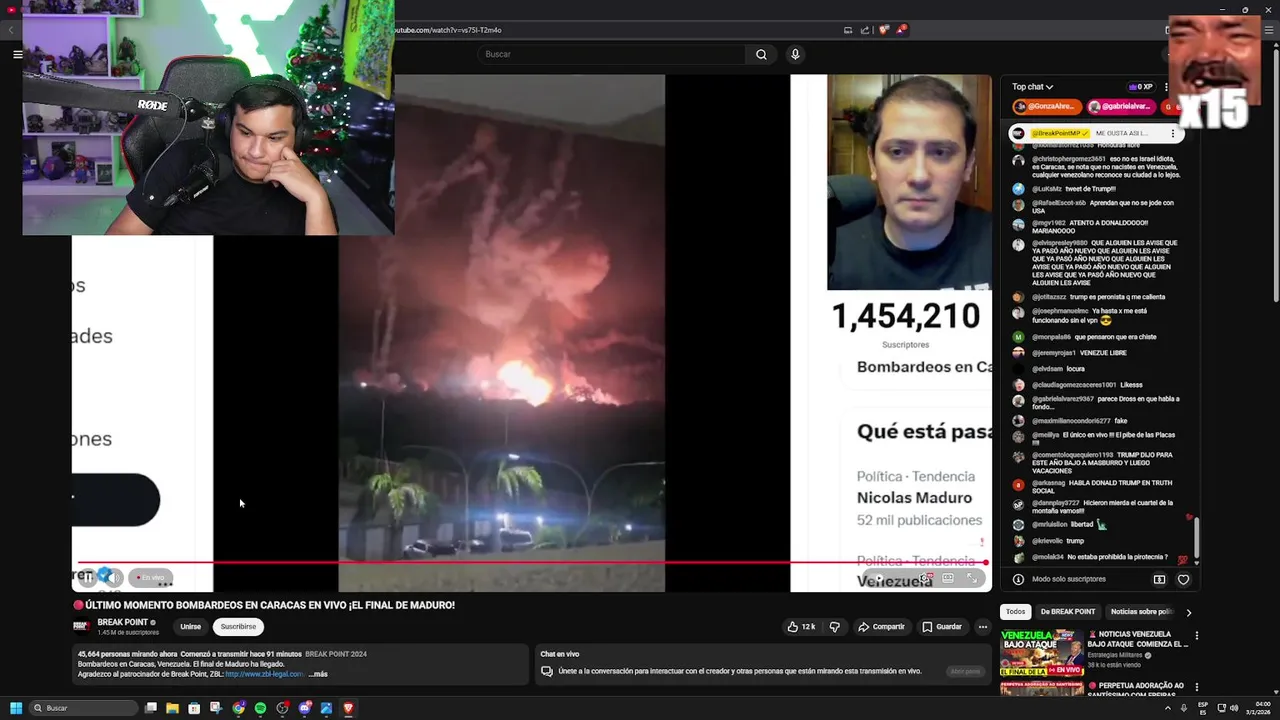This screenshot has width=1280, height=720.
Task: Like the video with 12 k thumbs up
Action: (x=801, y=627)
